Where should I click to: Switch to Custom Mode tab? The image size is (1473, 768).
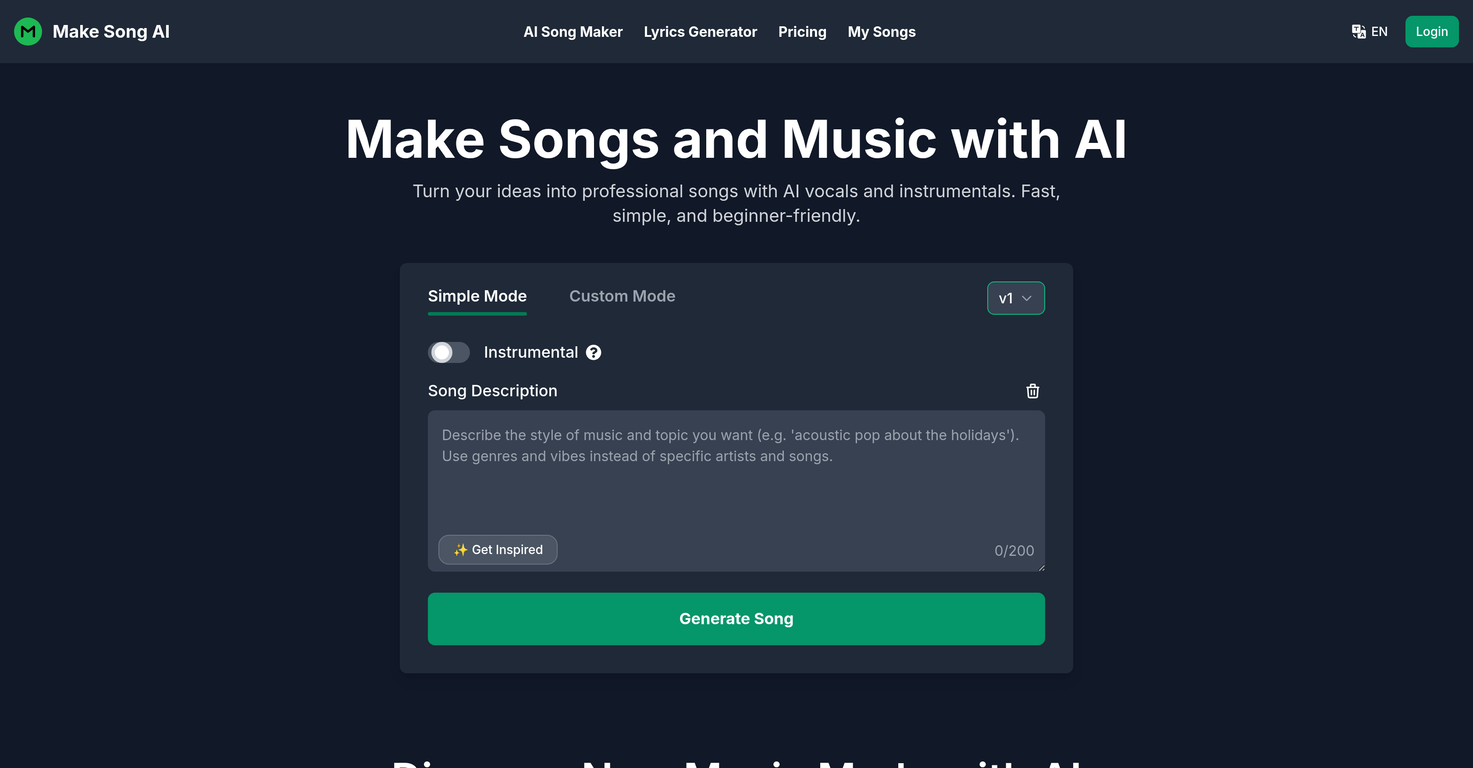coord(622,296)
